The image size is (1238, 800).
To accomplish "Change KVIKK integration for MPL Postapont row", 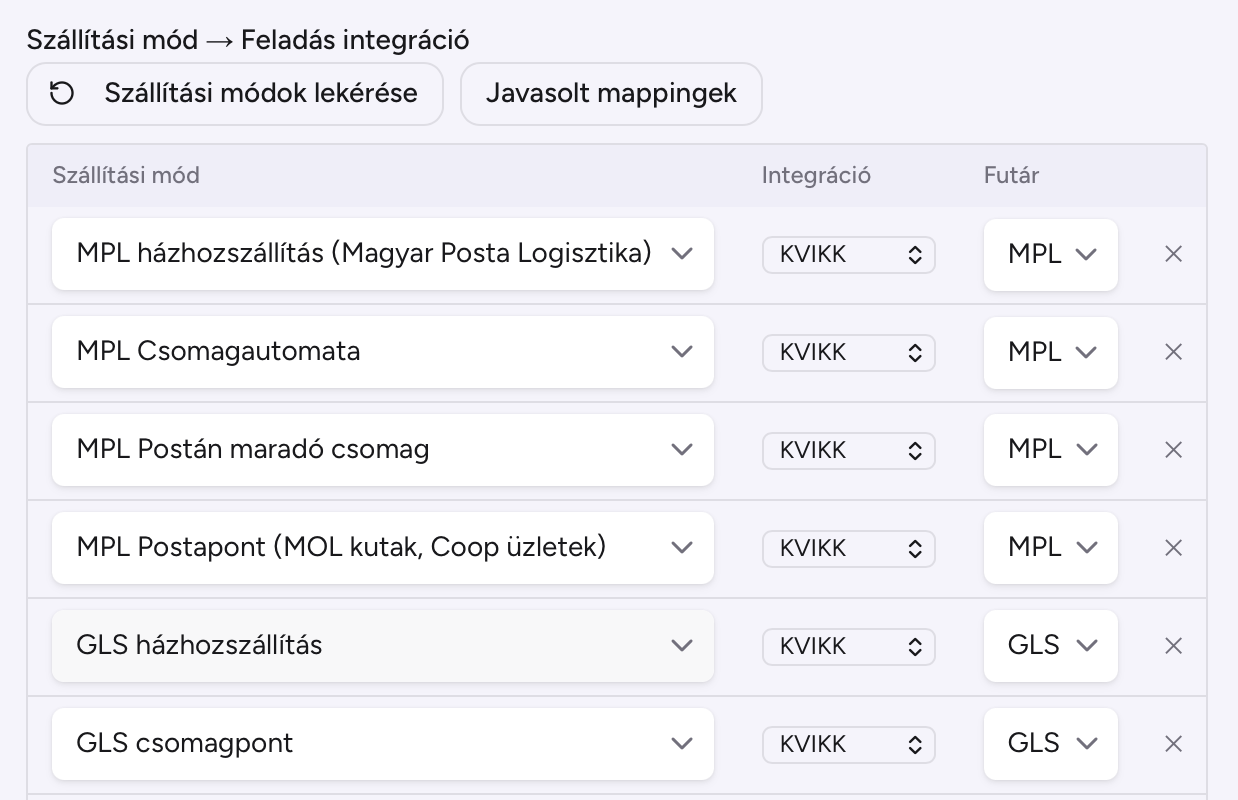I will pos(849,549).
